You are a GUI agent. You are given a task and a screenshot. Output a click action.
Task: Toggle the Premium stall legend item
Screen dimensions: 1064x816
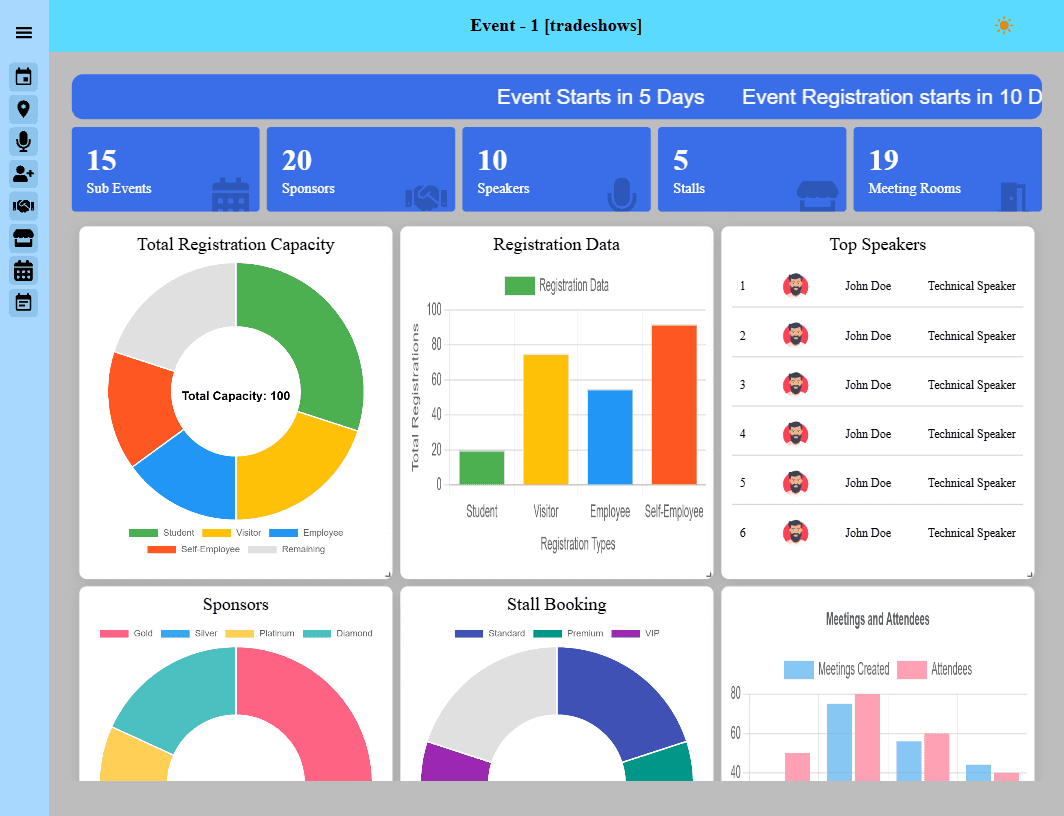click(x=568, y=634)
